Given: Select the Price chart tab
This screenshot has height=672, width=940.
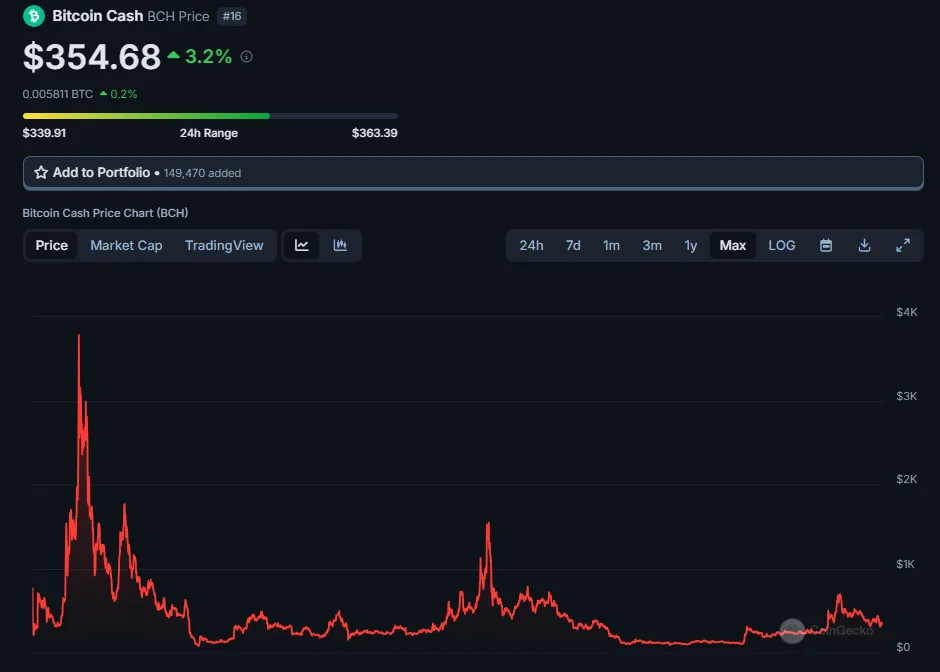Looking at the screenshot, I should (52, 245).
